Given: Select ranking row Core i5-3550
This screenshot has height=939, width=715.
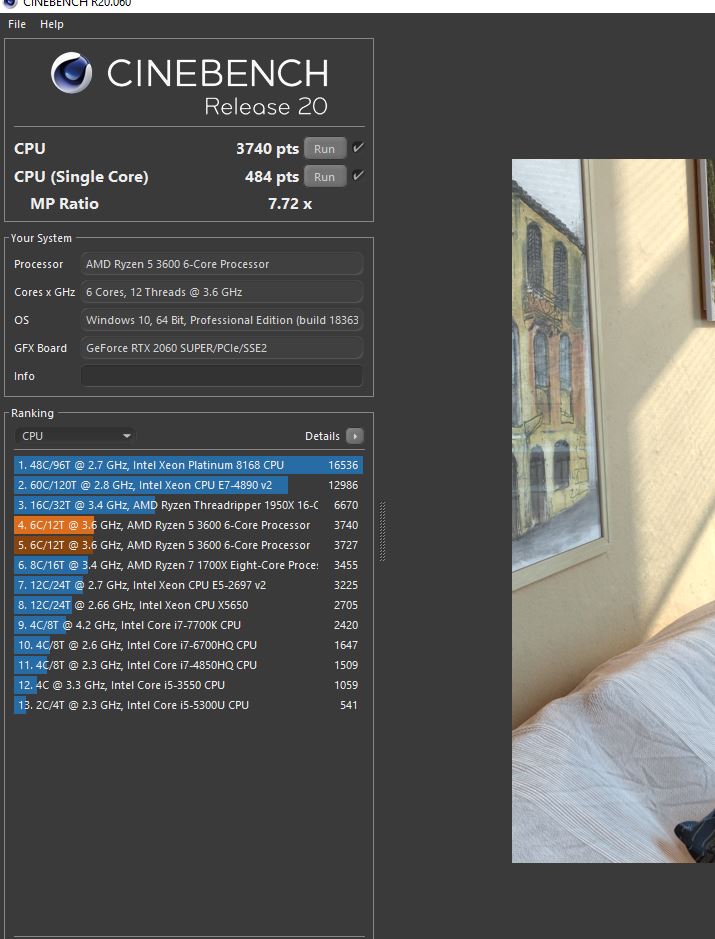Looking at the screenshot, I should point(188,685).
